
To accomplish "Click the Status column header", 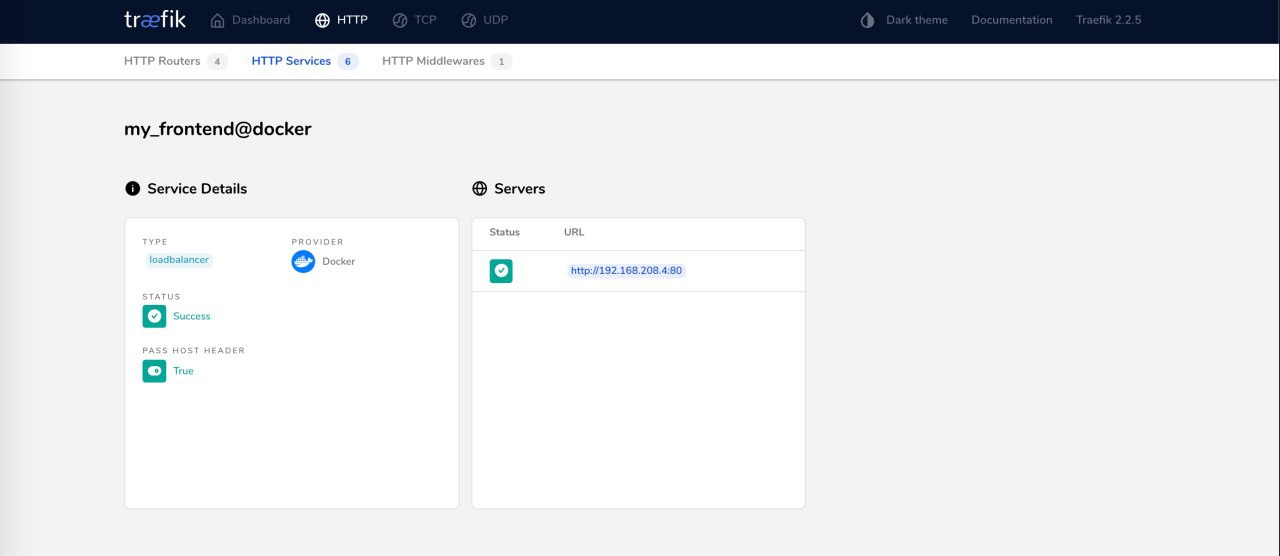I will tap(505, 232).
